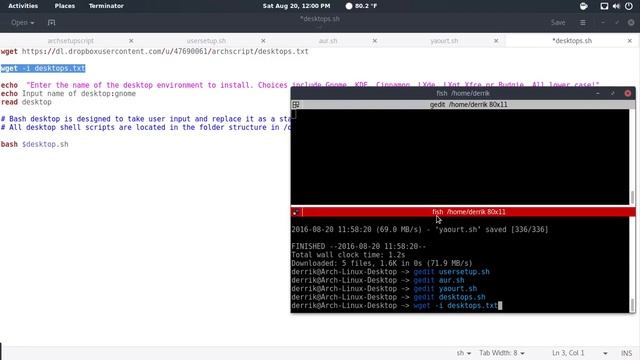
Task: Click the 'wget -i desktops.txt' terminal prompt line
Action: tap(396, 306)
